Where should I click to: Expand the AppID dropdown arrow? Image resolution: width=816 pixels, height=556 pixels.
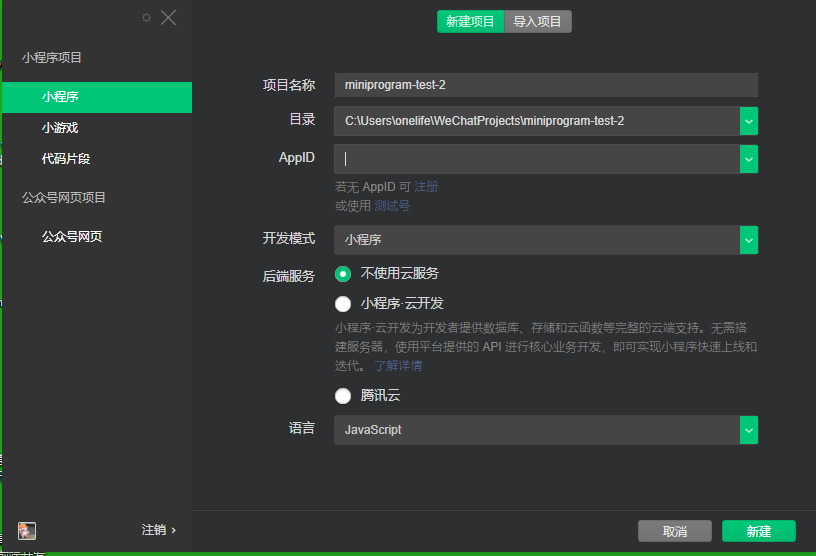point(748,159)
